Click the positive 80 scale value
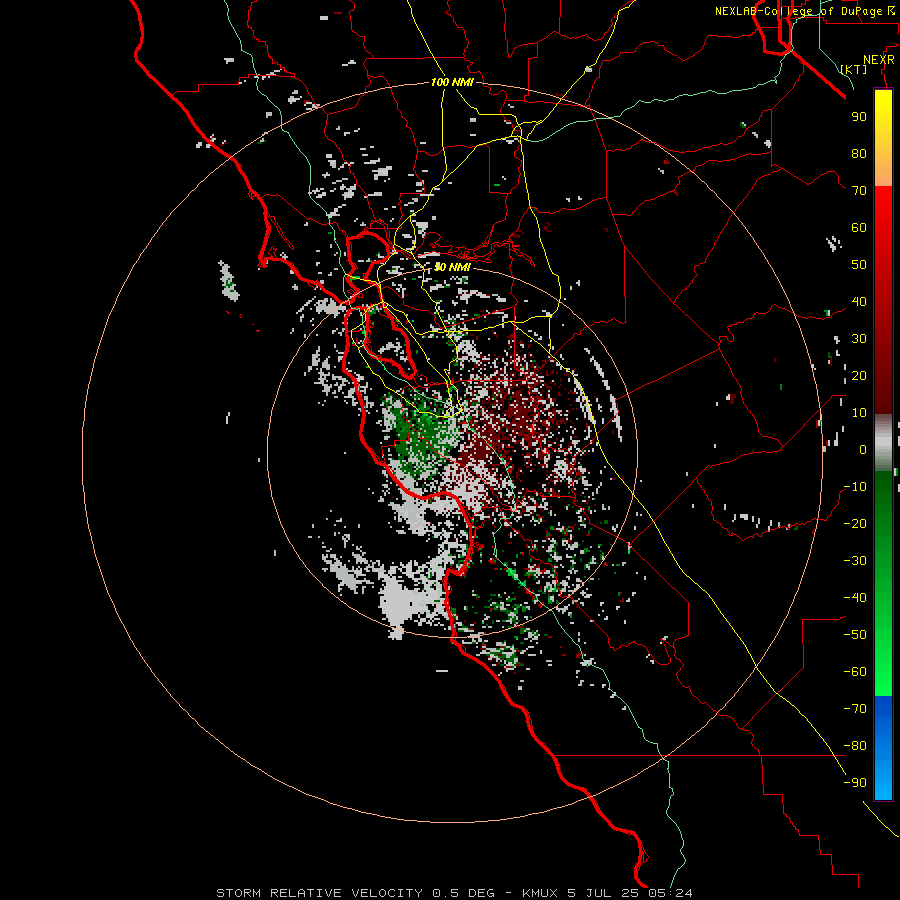The image size is (900, 900). point(859,153)
